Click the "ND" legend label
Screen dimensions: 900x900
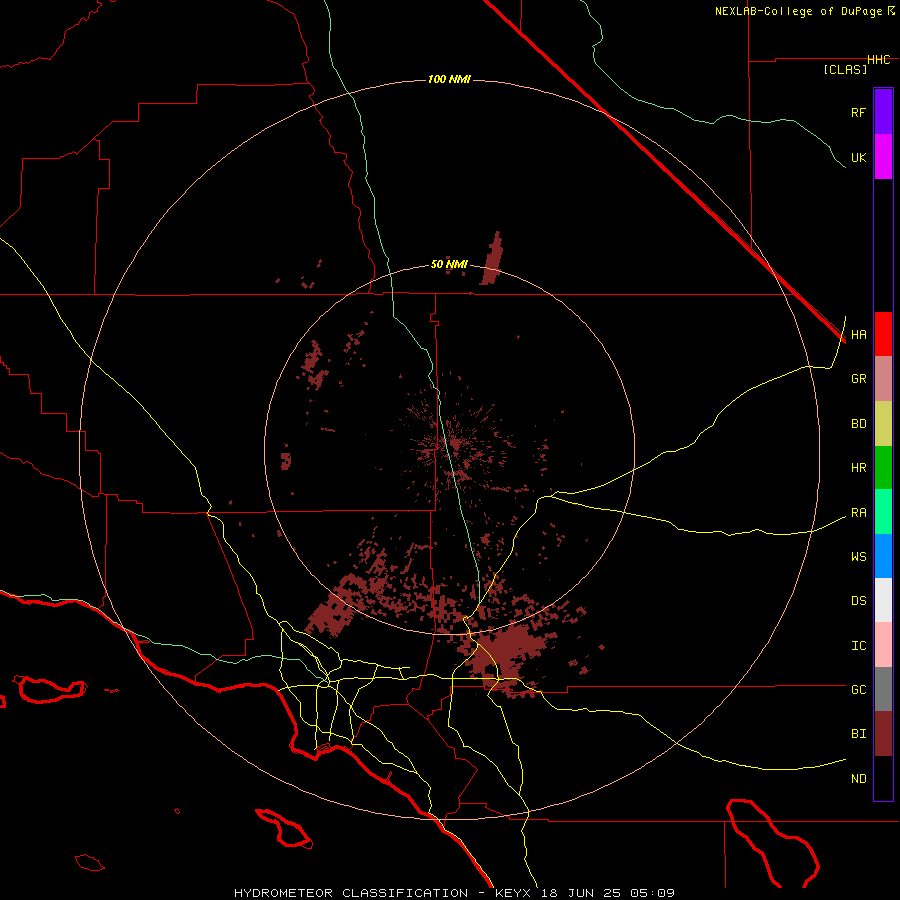point(858,779)
